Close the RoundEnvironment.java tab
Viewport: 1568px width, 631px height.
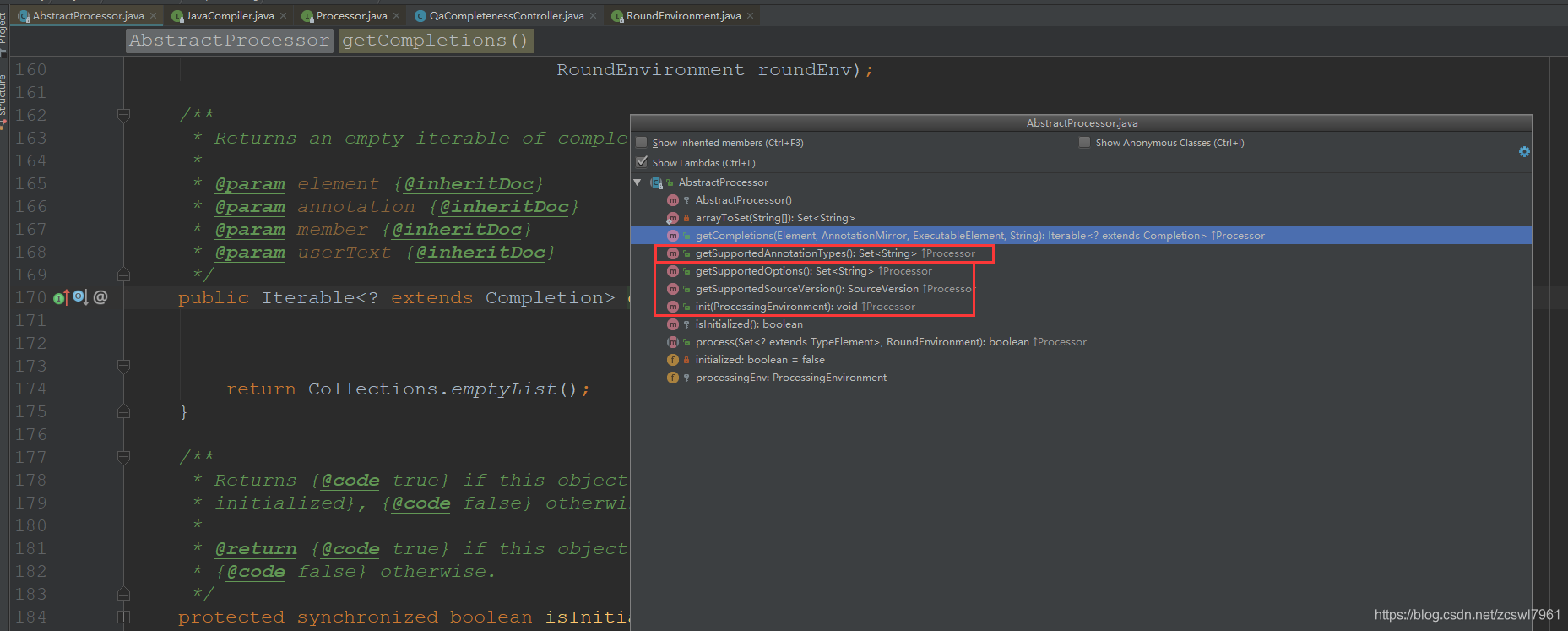pyautogui.click(x=750, y=16)
